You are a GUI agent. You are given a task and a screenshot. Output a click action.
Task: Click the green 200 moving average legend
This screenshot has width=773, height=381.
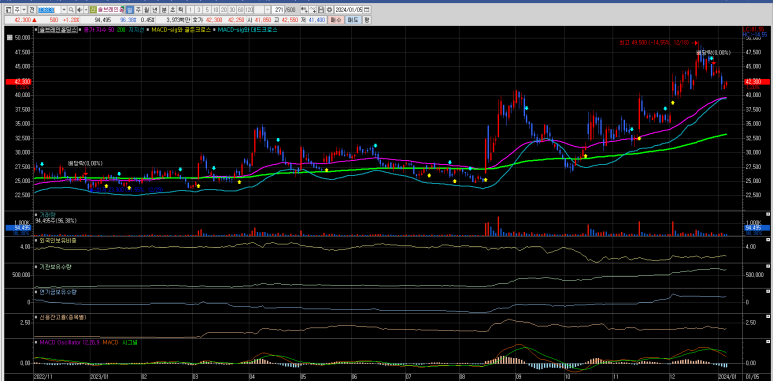click(121, 30)
